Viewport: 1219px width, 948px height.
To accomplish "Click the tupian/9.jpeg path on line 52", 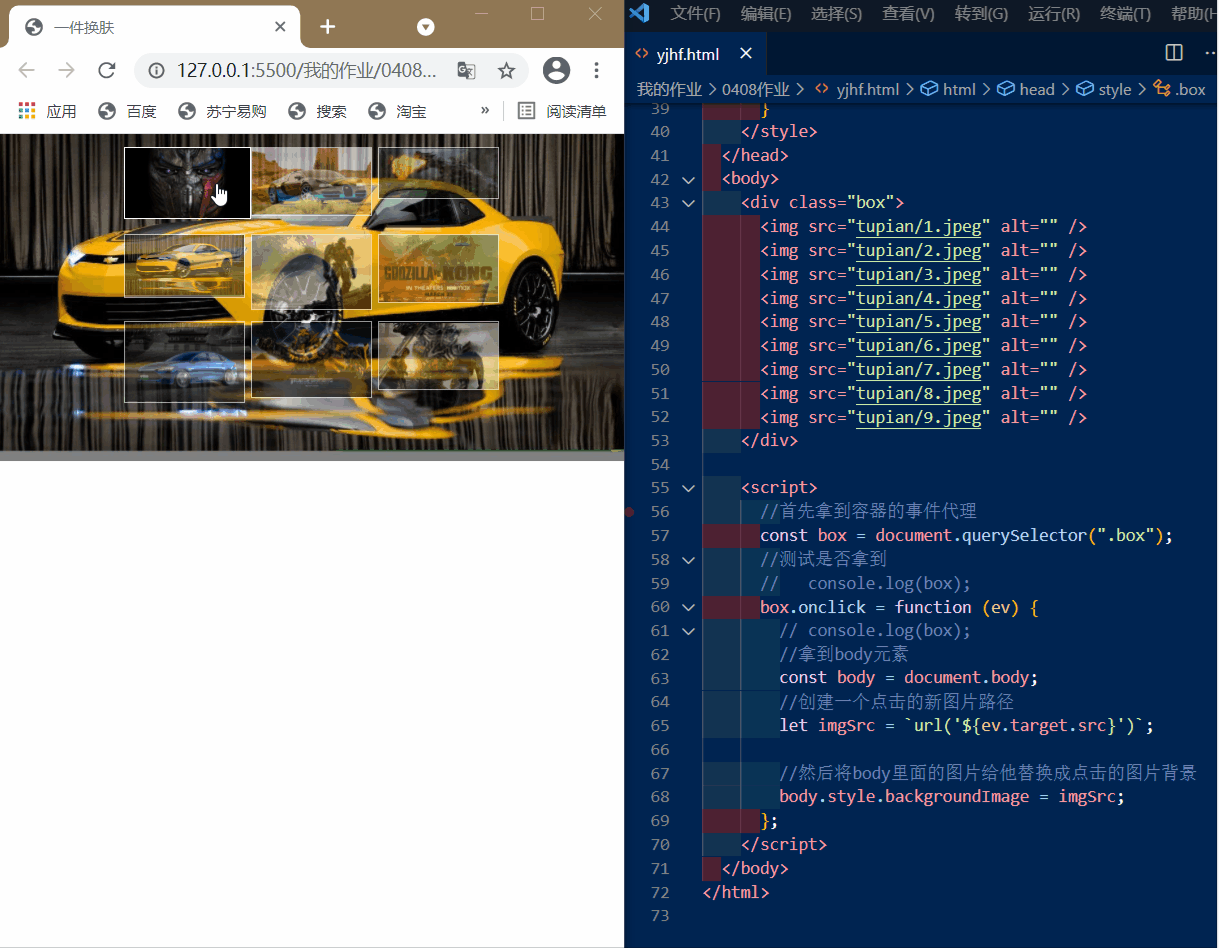I will (x=919, y=417).
